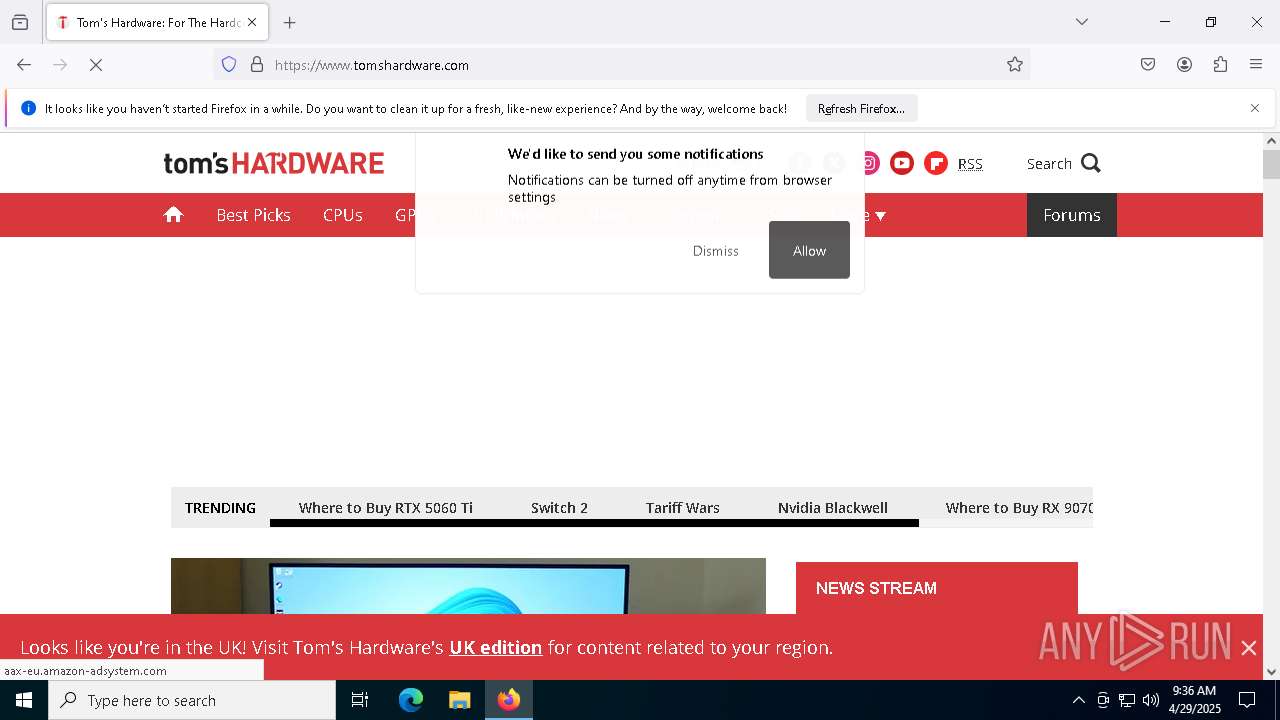
Task: Open Task View on the taskbar
Action: tap(360, 700)
